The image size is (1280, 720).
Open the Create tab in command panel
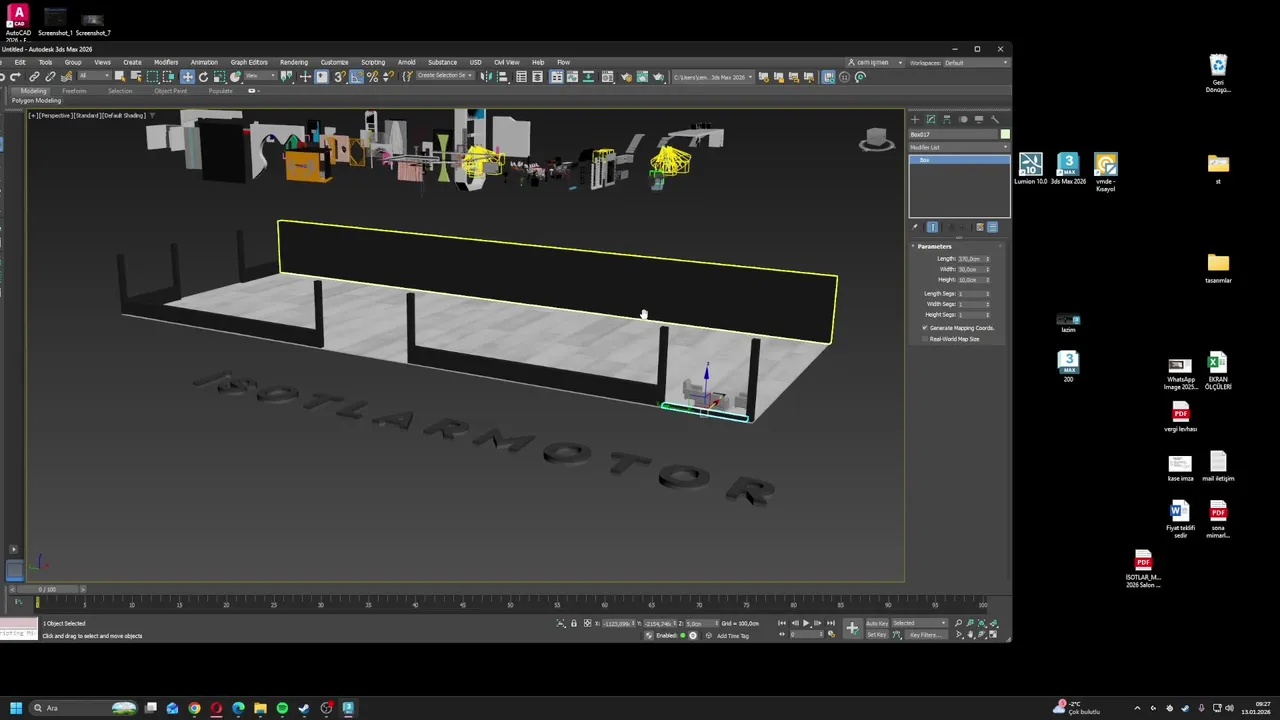914,119
